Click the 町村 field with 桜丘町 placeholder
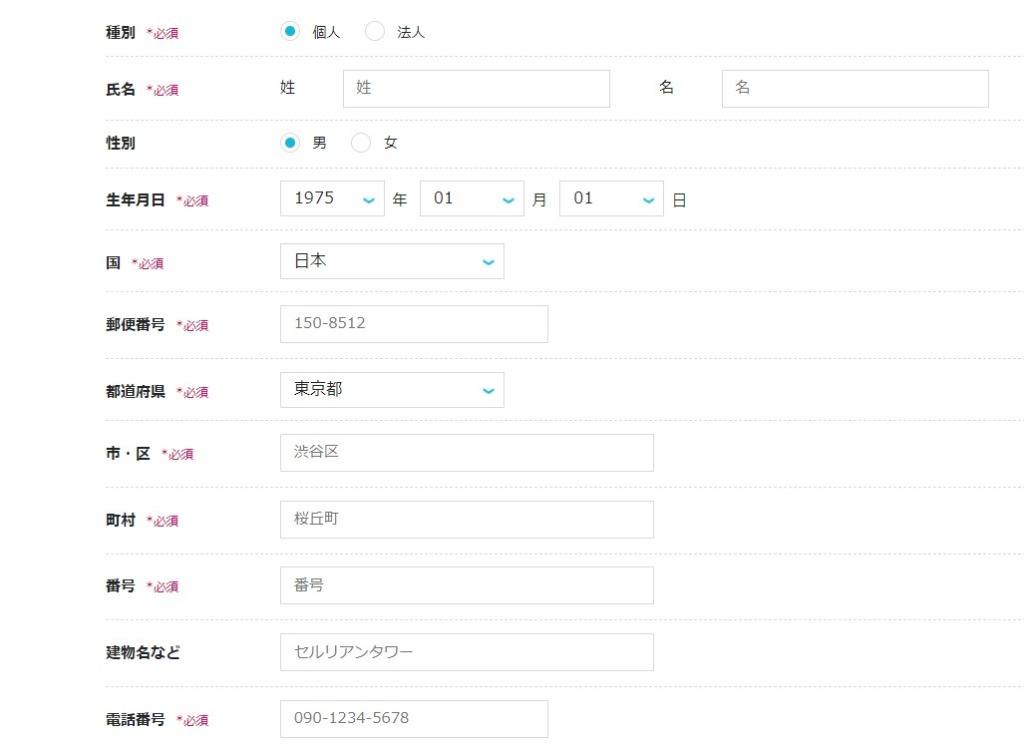 (467, 520)
